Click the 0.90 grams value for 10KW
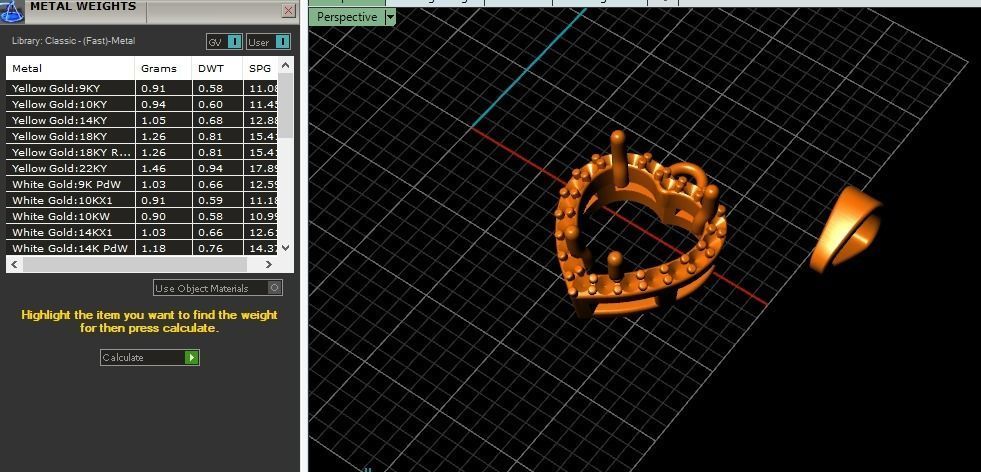 [x=153, y=217]
